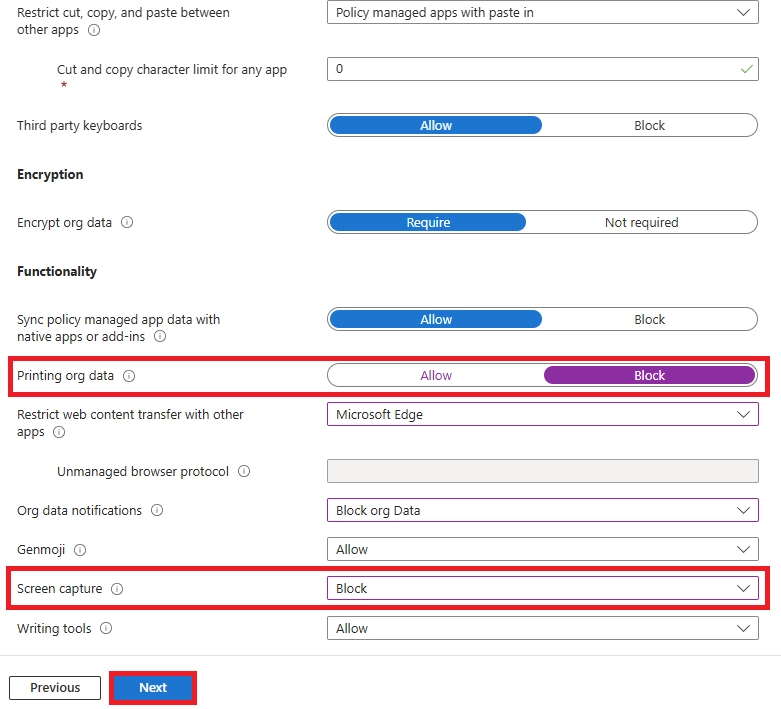Open the Microsoft Edge browser dropdown
The width and height of the screenshot is (781, 709).
[x=543, y=414]
